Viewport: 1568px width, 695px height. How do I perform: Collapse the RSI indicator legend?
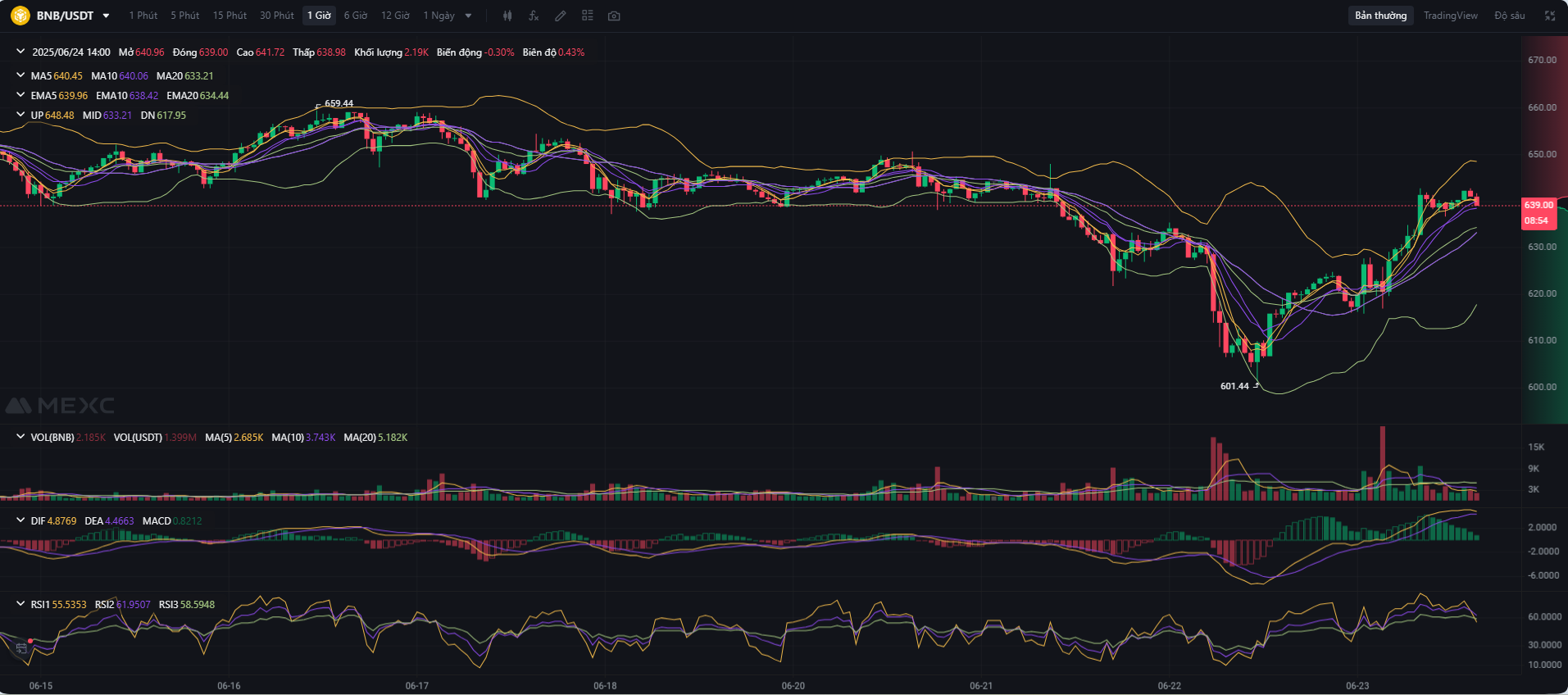click(20, 604)
